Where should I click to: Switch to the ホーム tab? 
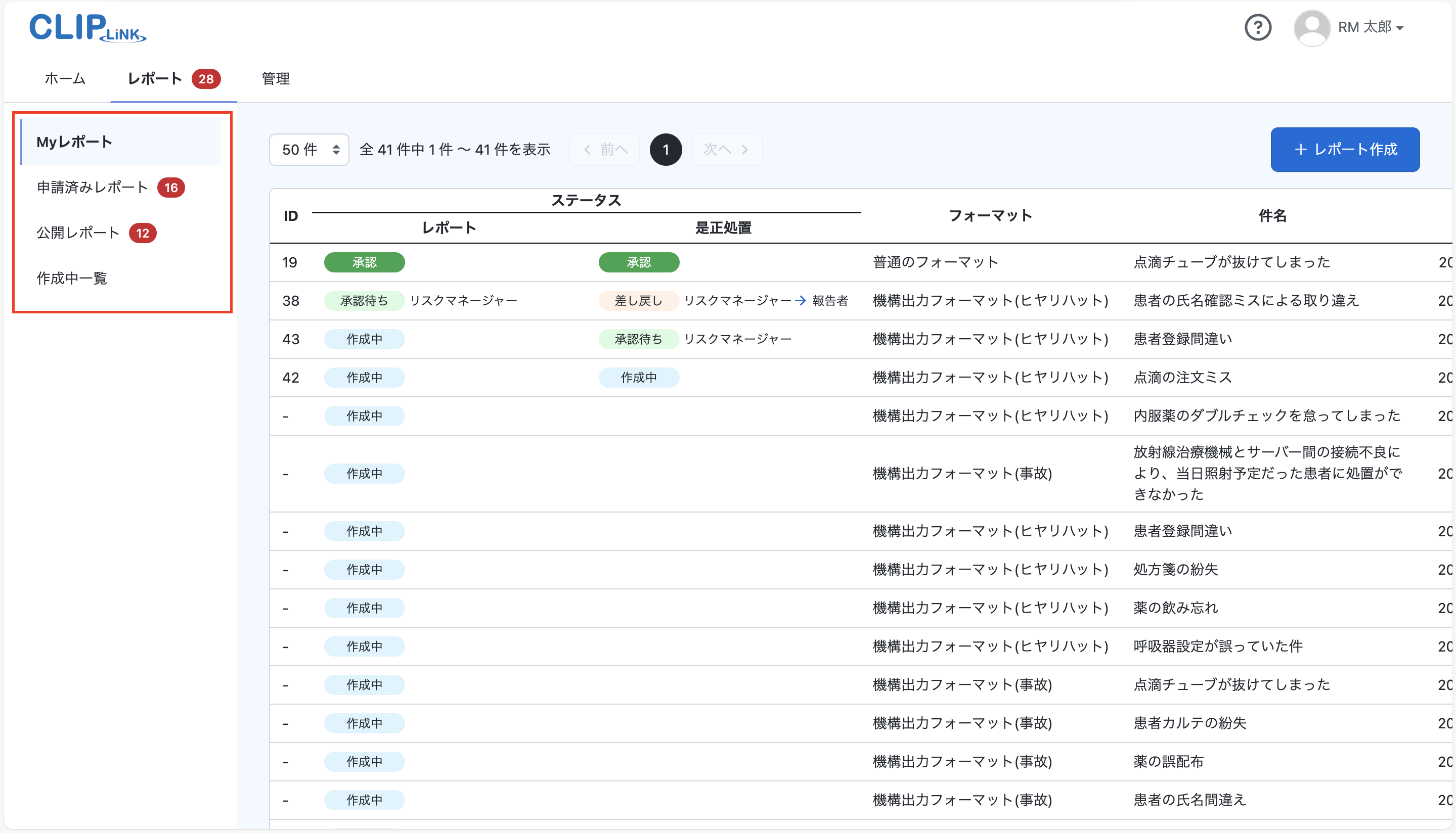click(x=64, y=79)
